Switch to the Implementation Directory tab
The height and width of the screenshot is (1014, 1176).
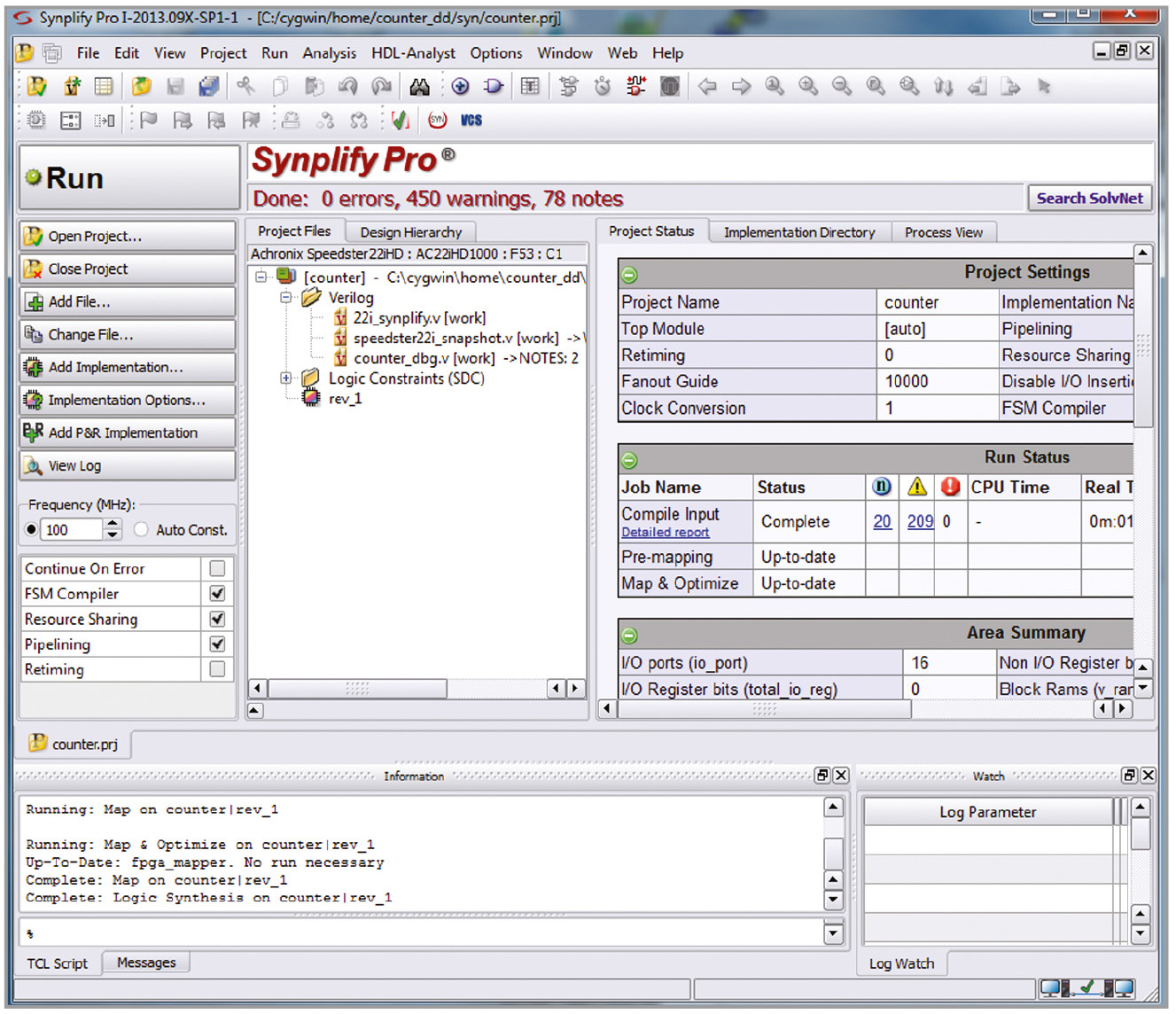point(799,232)
